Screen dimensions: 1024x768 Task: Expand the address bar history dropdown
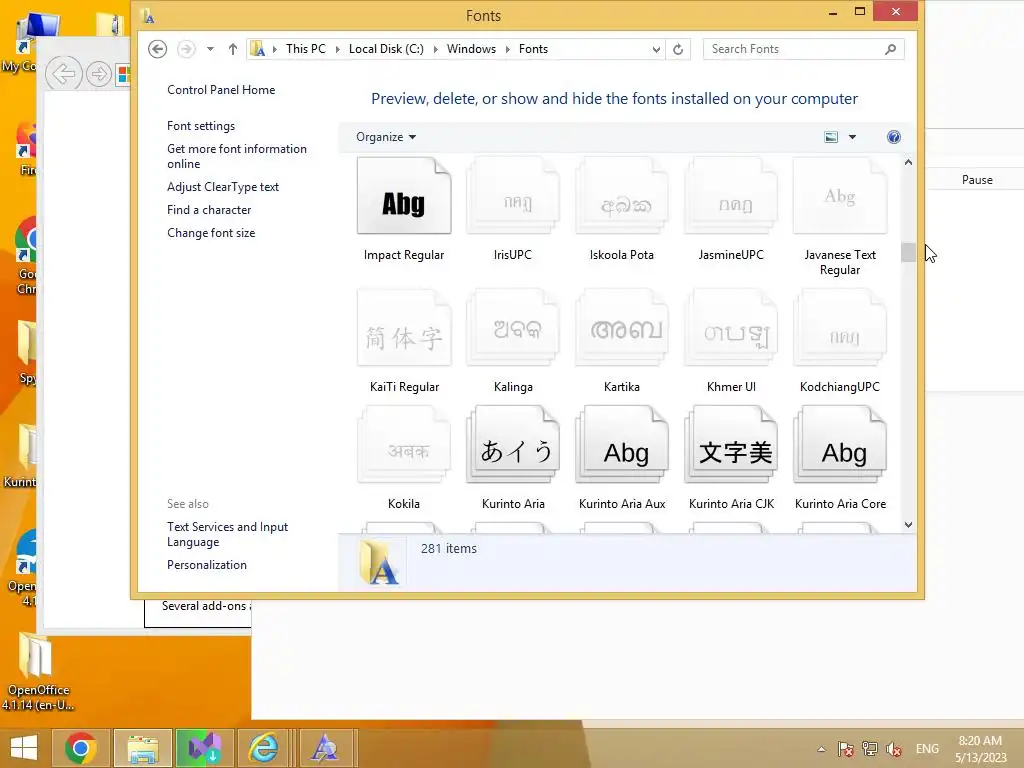point(656,49)
